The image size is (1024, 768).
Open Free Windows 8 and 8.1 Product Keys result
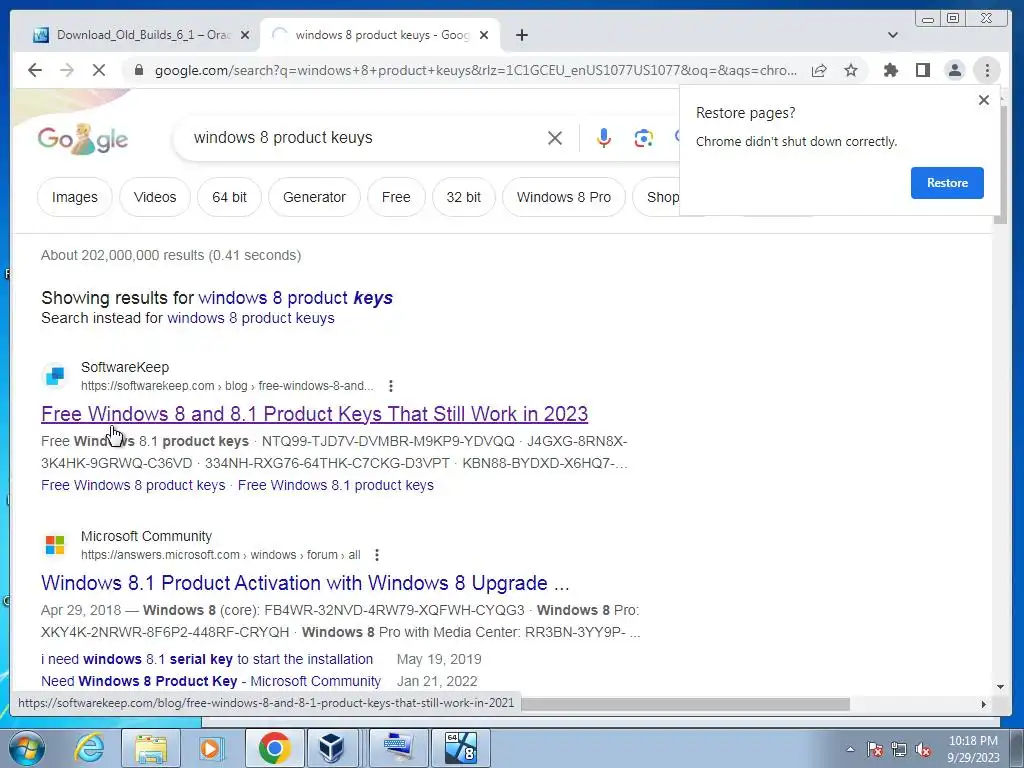[x=314, y=414]
